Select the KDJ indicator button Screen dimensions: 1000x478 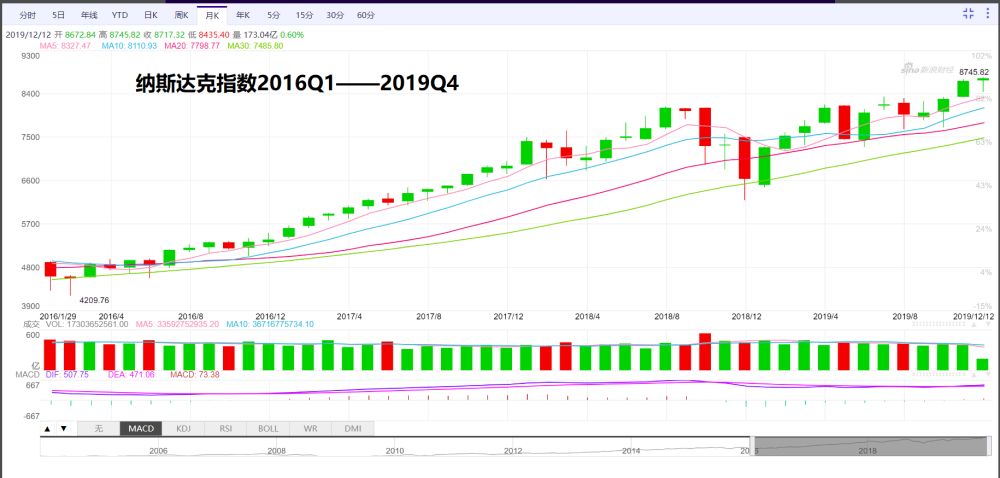coord(183,428)
